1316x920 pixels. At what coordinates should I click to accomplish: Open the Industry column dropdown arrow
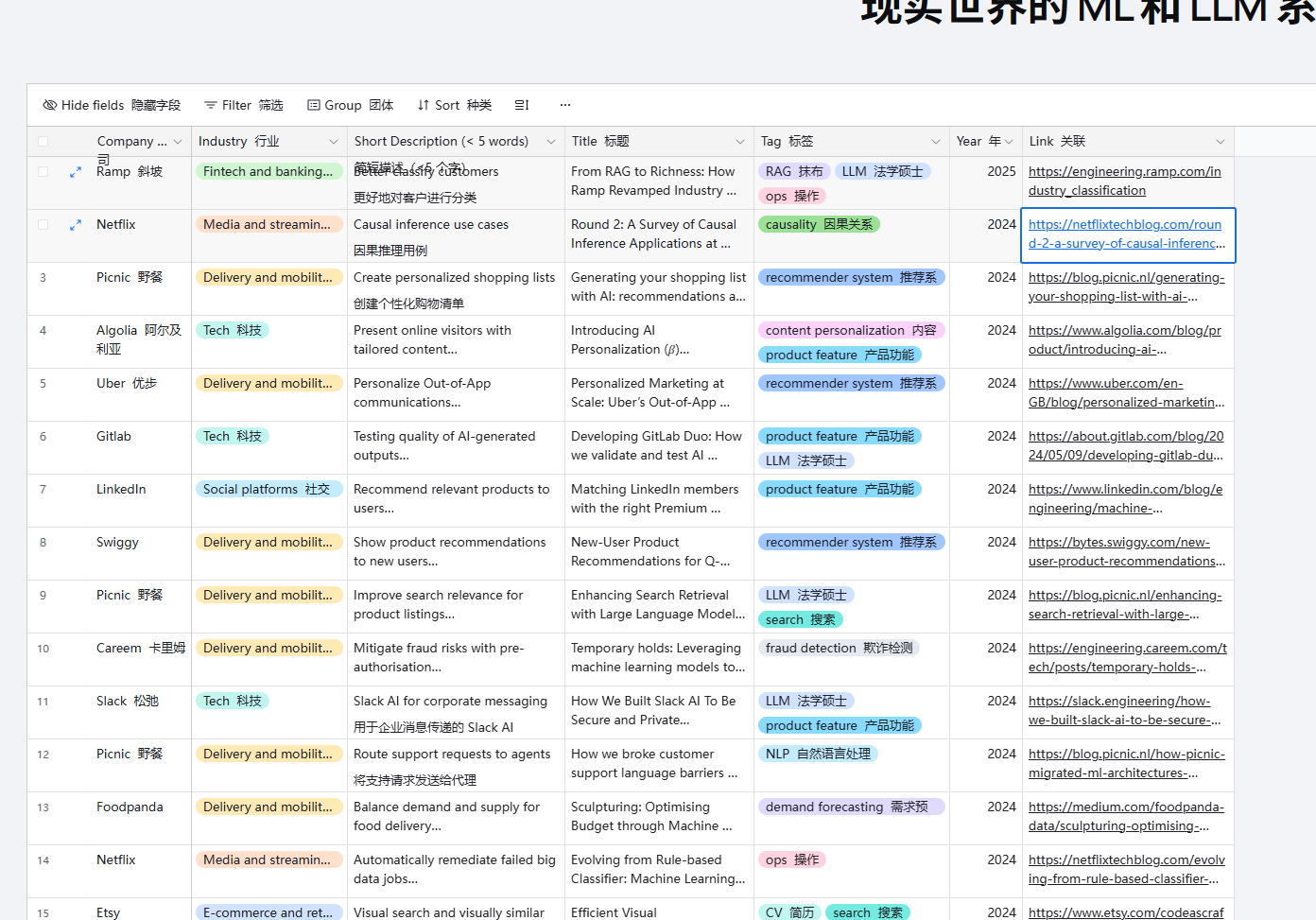(x=334, y=142)
